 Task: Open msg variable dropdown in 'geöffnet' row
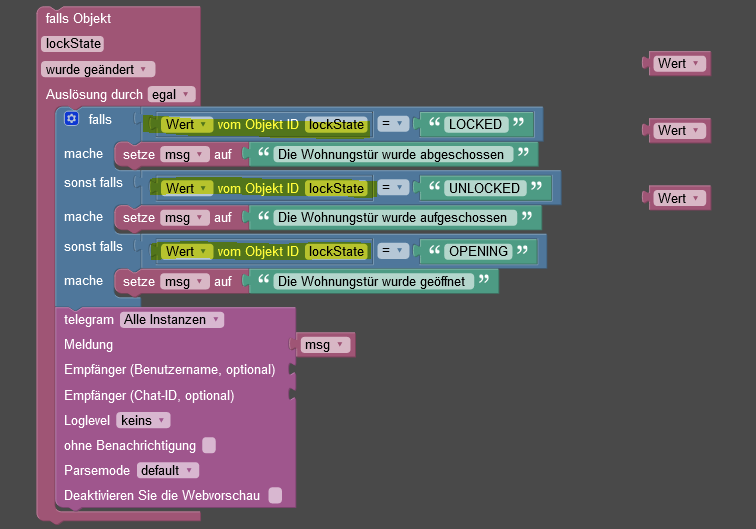(185, 282)
